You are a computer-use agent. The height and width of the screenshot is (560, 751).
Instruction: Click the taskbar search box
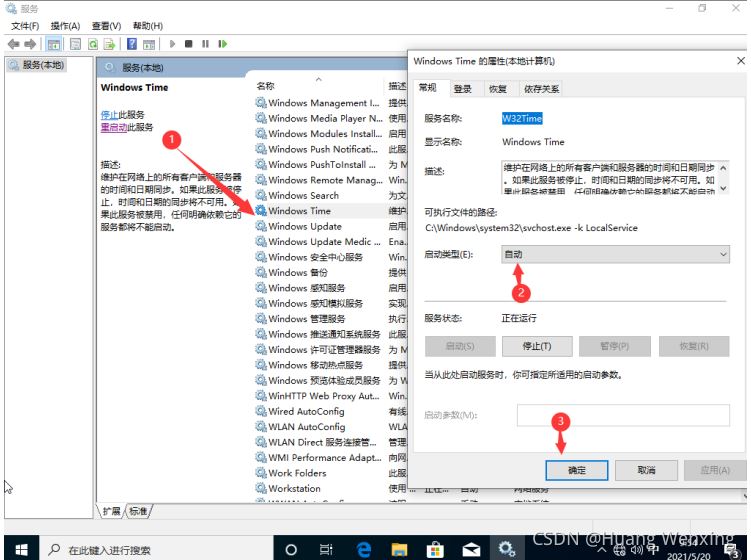pyautogui.click(x=156, y=549)
